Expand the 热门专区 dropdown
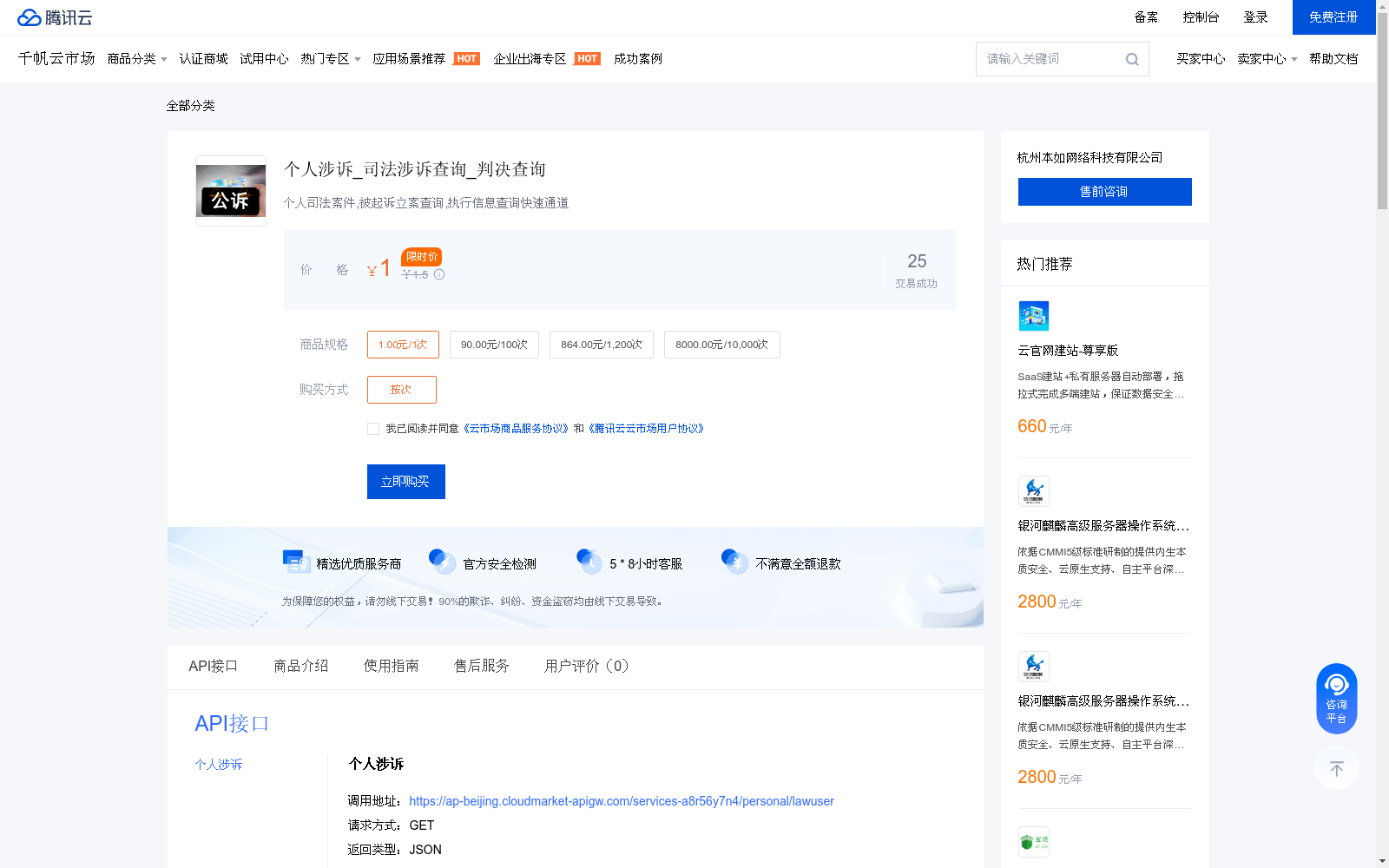This screenshot has height=868, width=1389. (331, 59)
